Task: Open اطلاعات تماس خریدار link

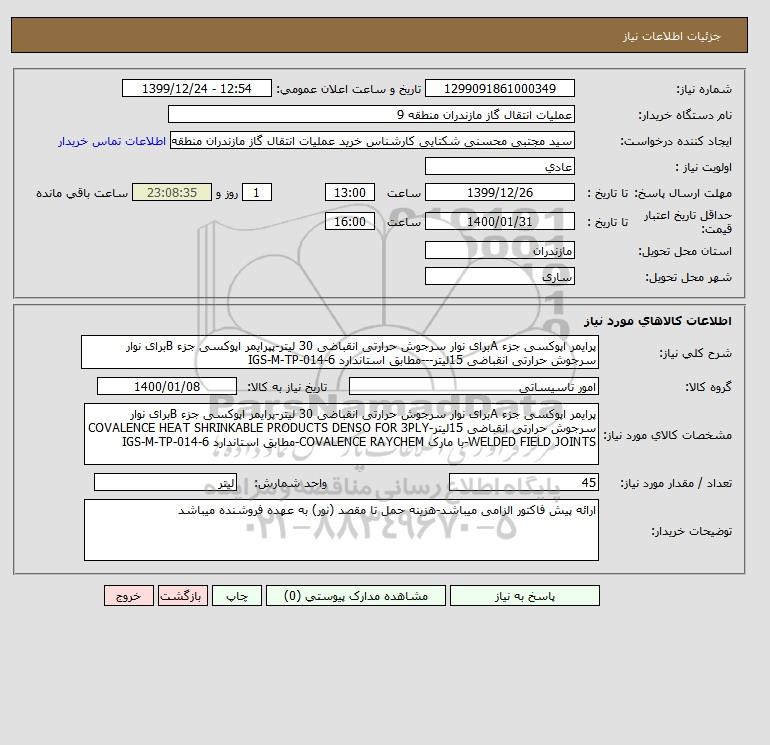Action: (112, 141)
